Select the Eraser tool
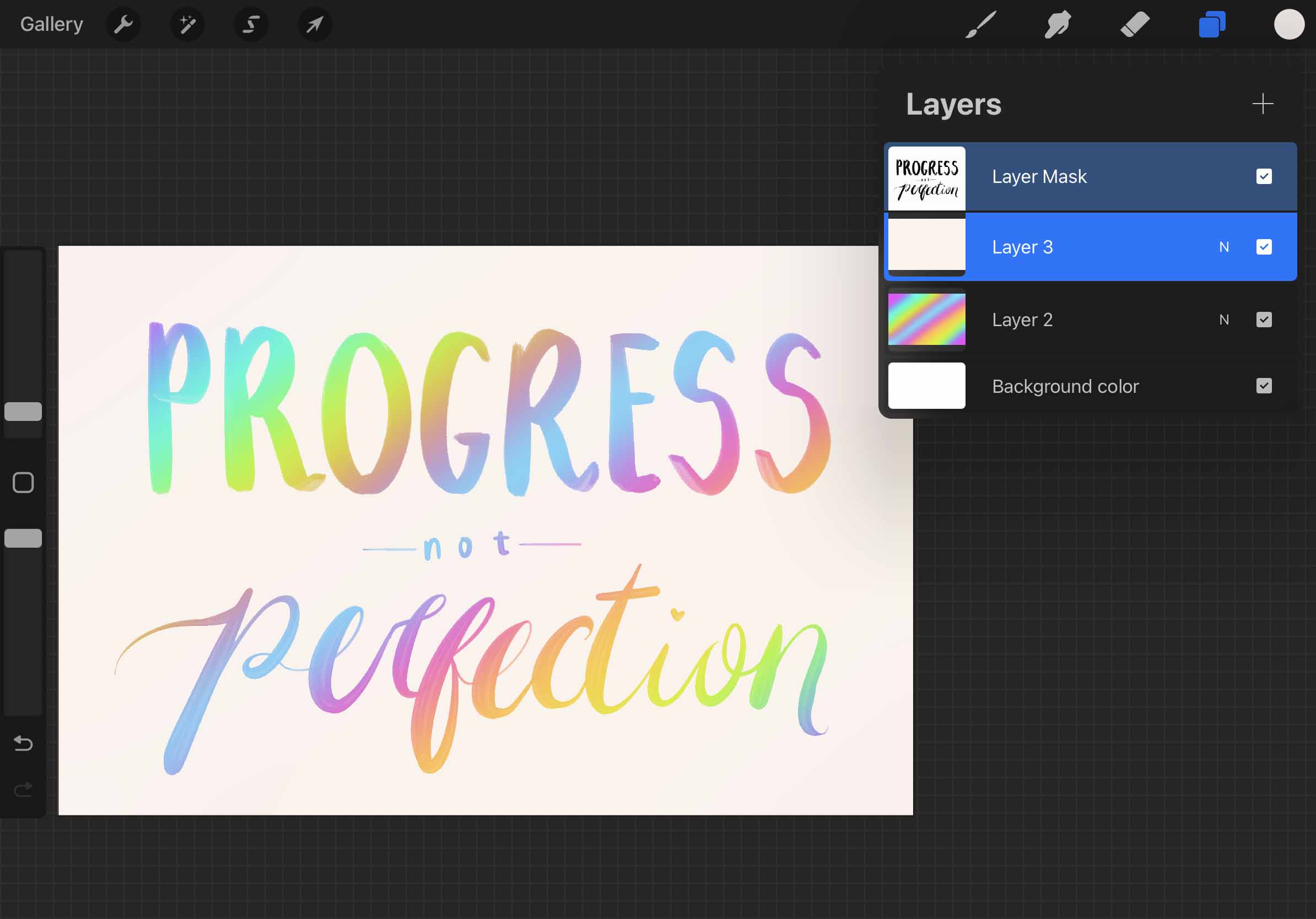The height and width of the screenshot is (919, 1316). point(1135,24)
